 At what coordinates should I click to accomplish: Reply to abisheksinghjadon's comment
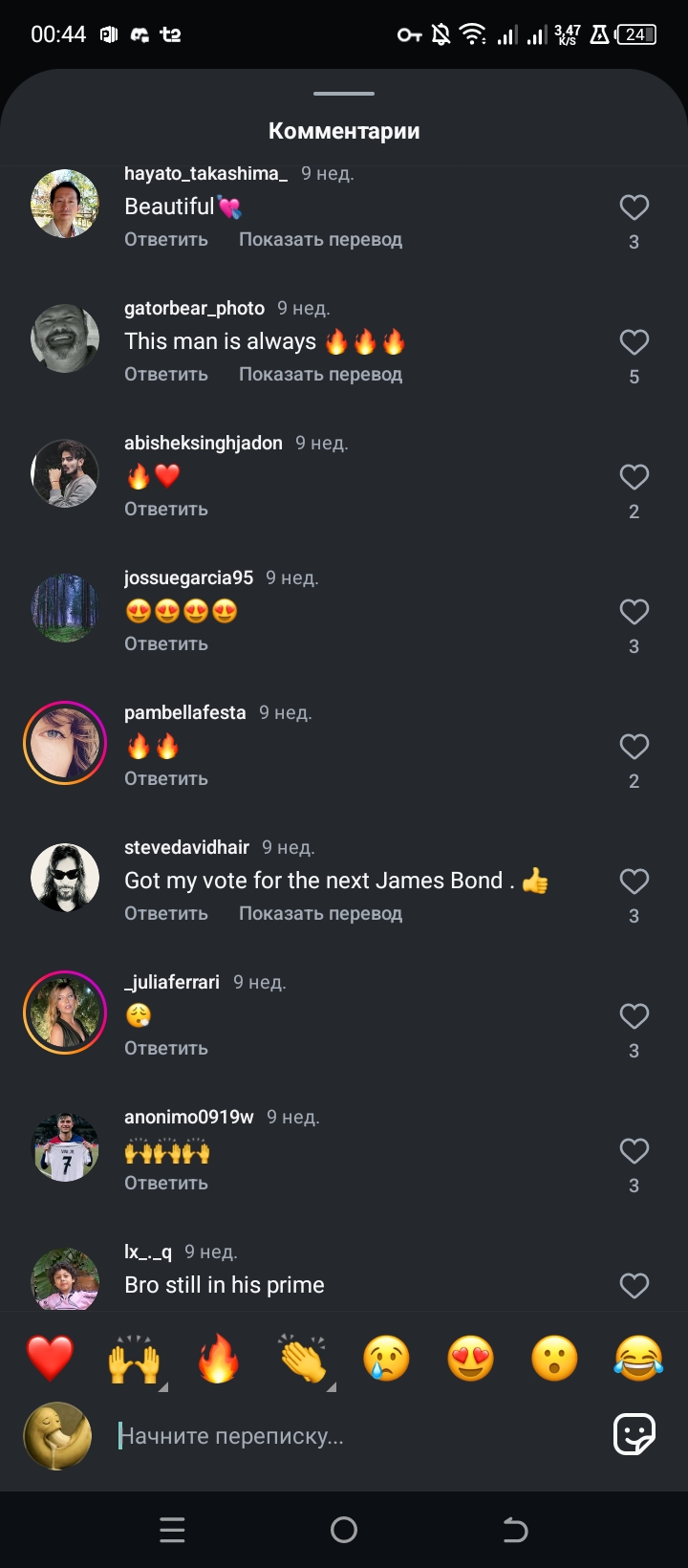point(166,510)
